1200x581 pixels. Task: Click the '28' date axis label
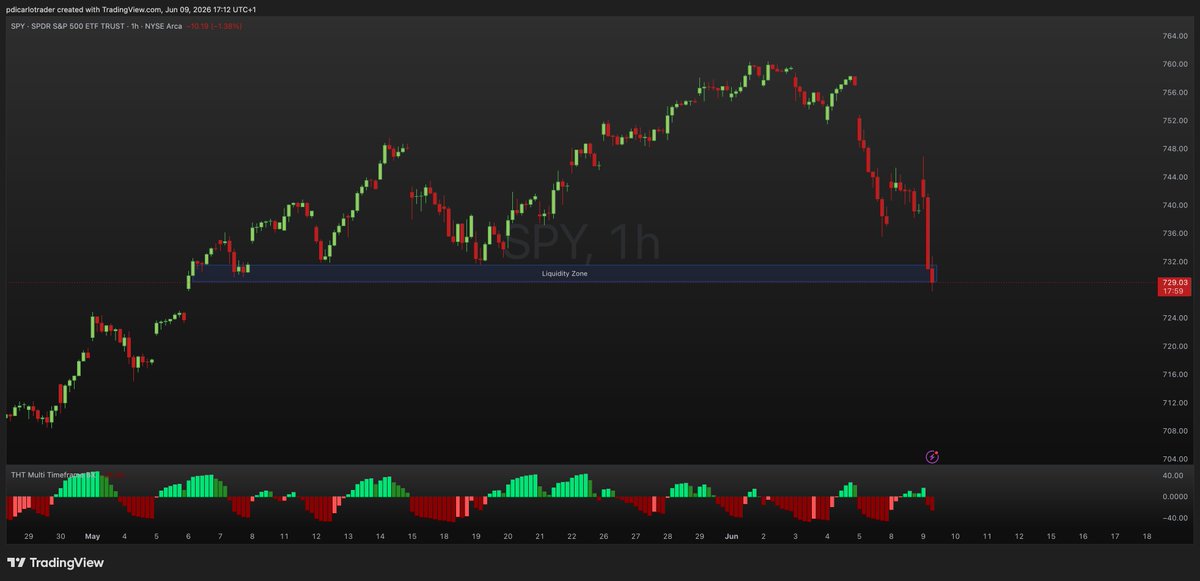667,536
